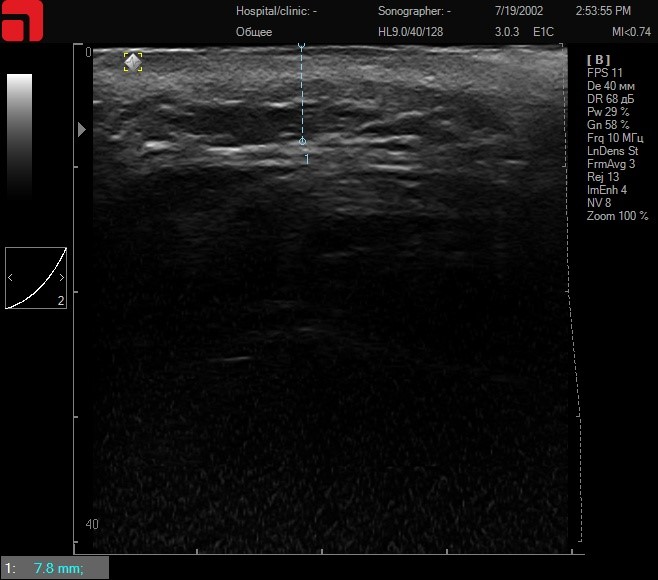
Task: Click the probe orientation marker icon
Action: [x=132, y=62]
